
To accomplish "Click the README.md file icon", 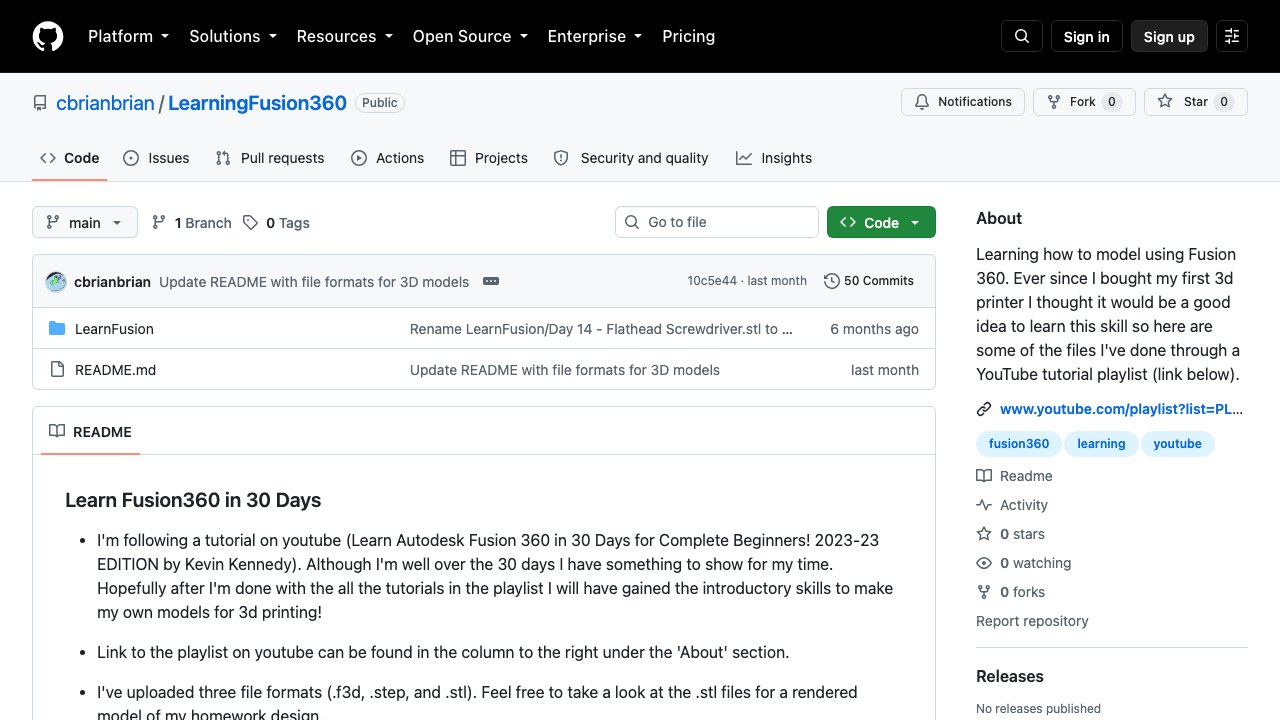I will (x=57, y=370).
